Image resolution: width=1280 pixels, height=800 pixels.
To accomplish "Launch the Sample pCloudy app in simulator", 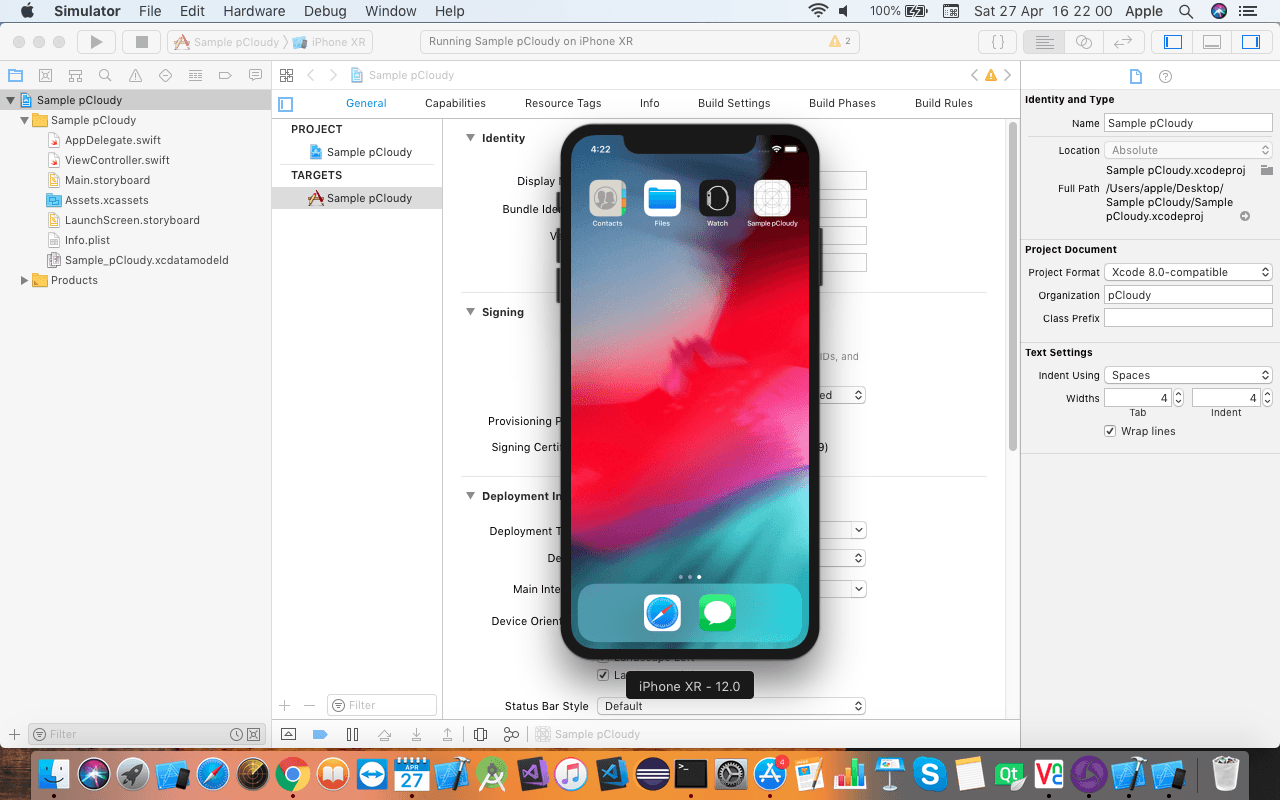I will tap(772, 198).
